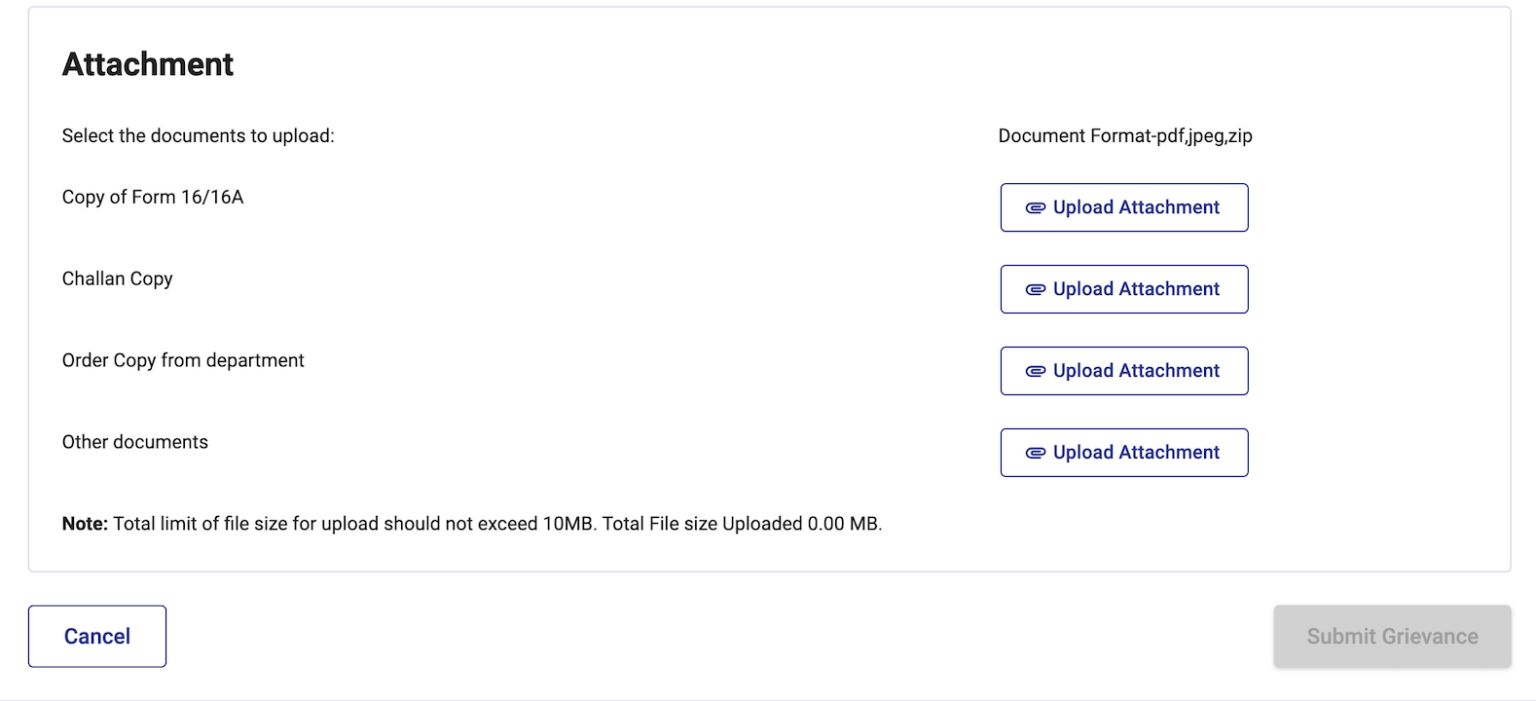Attach a file under Other documents
This screenshot has height=701, width=1536.
tap(1124, 452)
